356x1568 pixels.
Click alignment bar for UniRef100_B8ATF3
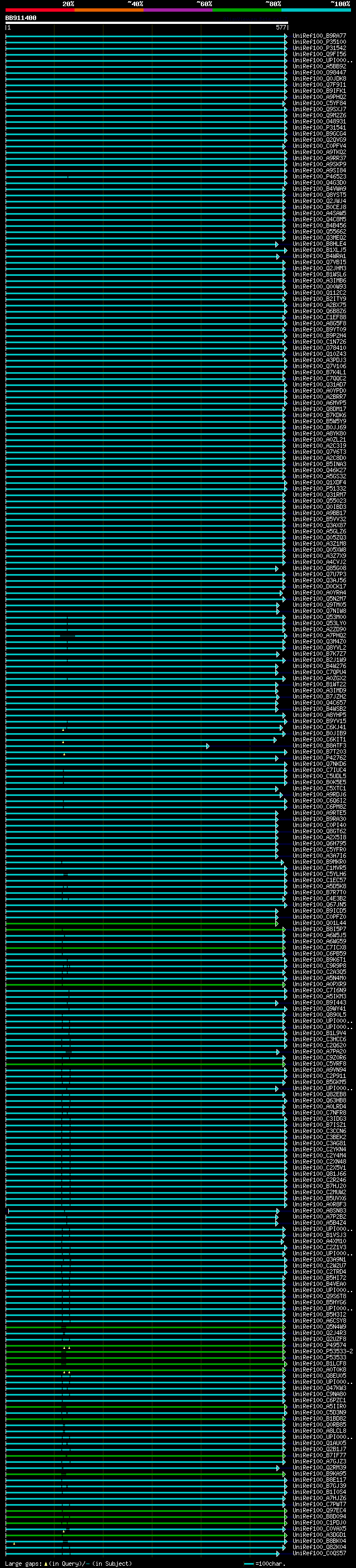coord(107,746)
